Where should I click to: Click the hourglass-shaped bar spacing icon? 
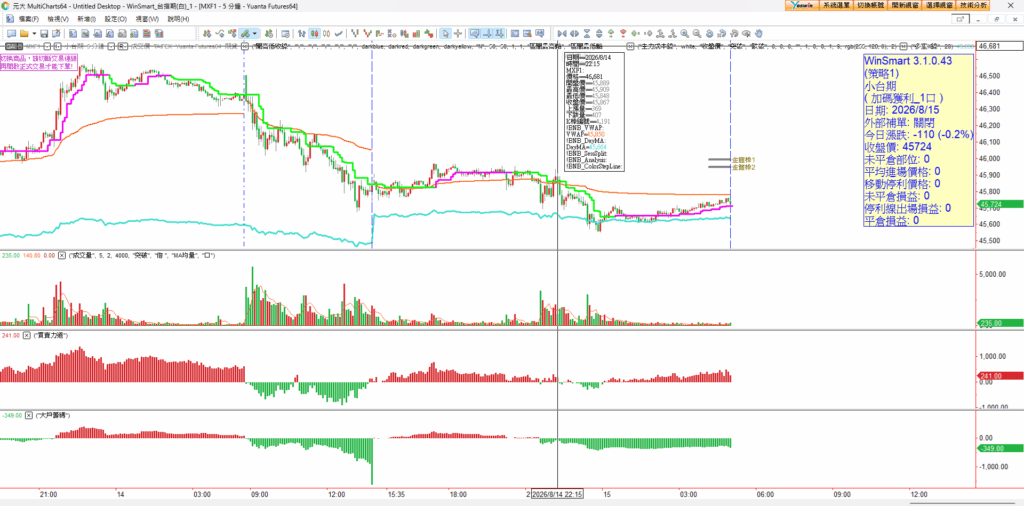point(587,33)
